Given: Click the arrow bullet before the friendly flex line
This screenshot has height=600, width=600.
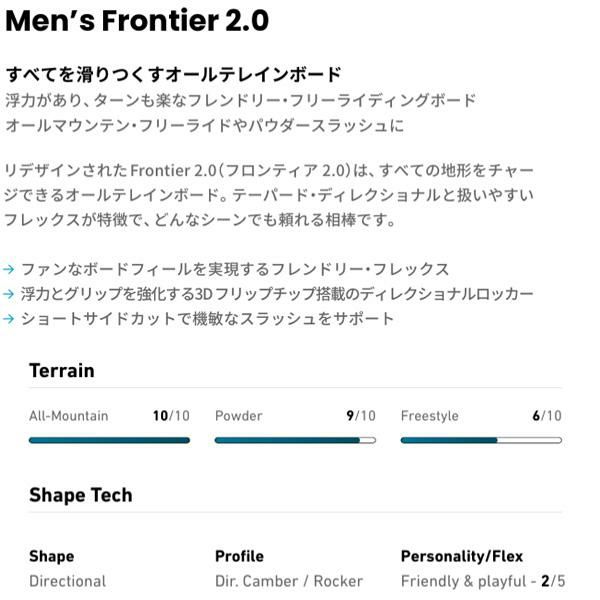Looking at the screenshot, I should pos(10,269).
